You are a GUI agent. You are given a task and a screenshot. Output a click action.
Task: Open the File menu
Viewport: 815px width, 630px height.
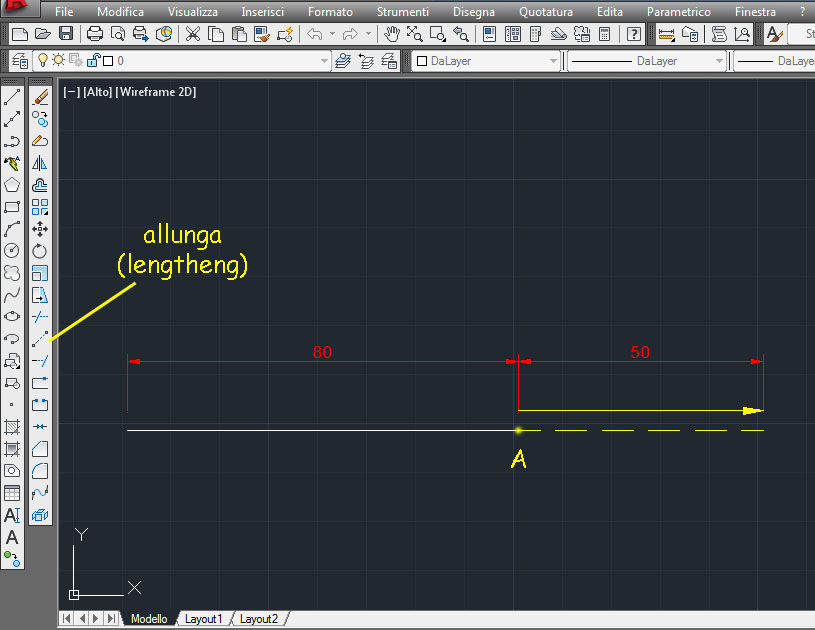(x=64, y=11)
